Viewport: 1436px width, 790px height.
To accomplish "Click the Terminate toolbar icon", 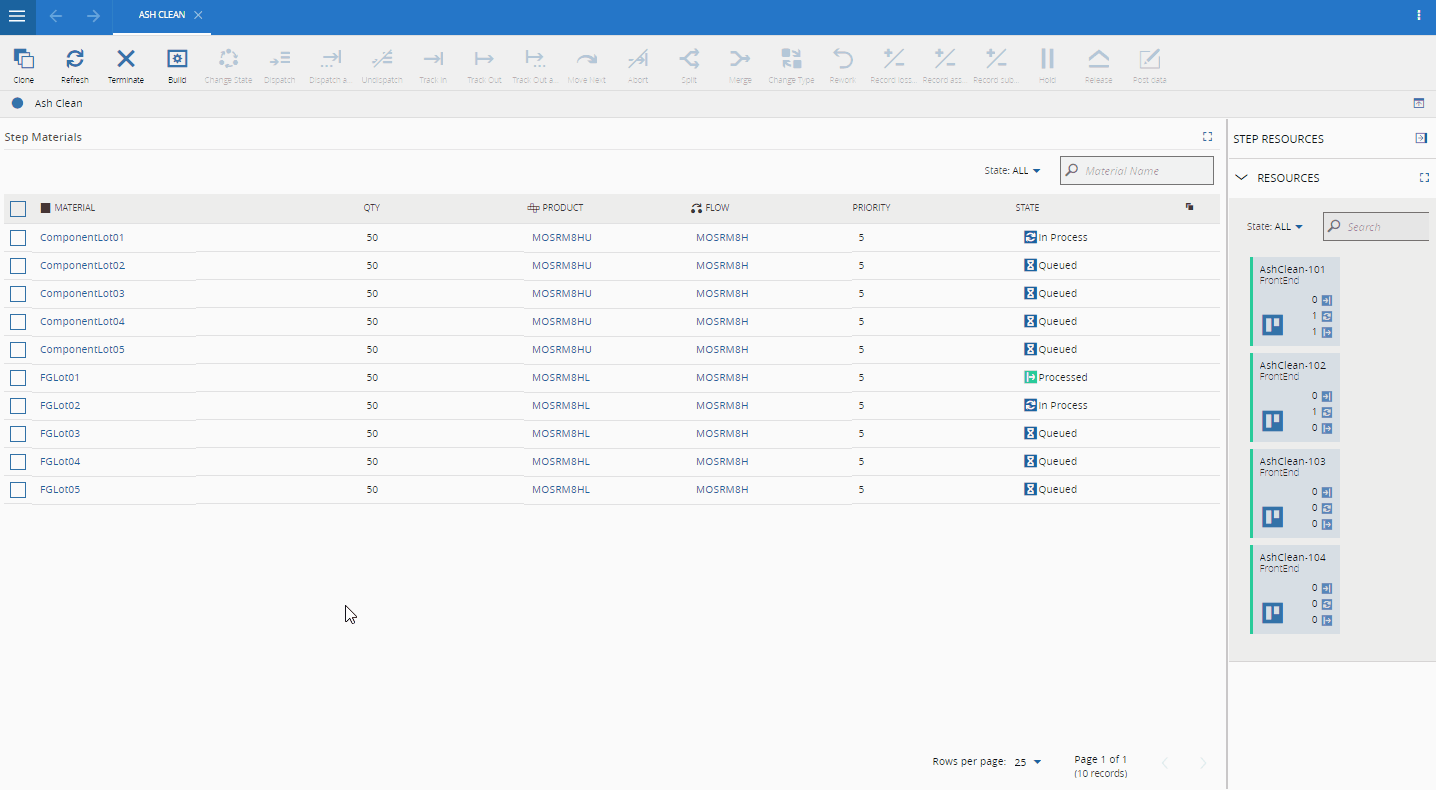I will (126, 65).
